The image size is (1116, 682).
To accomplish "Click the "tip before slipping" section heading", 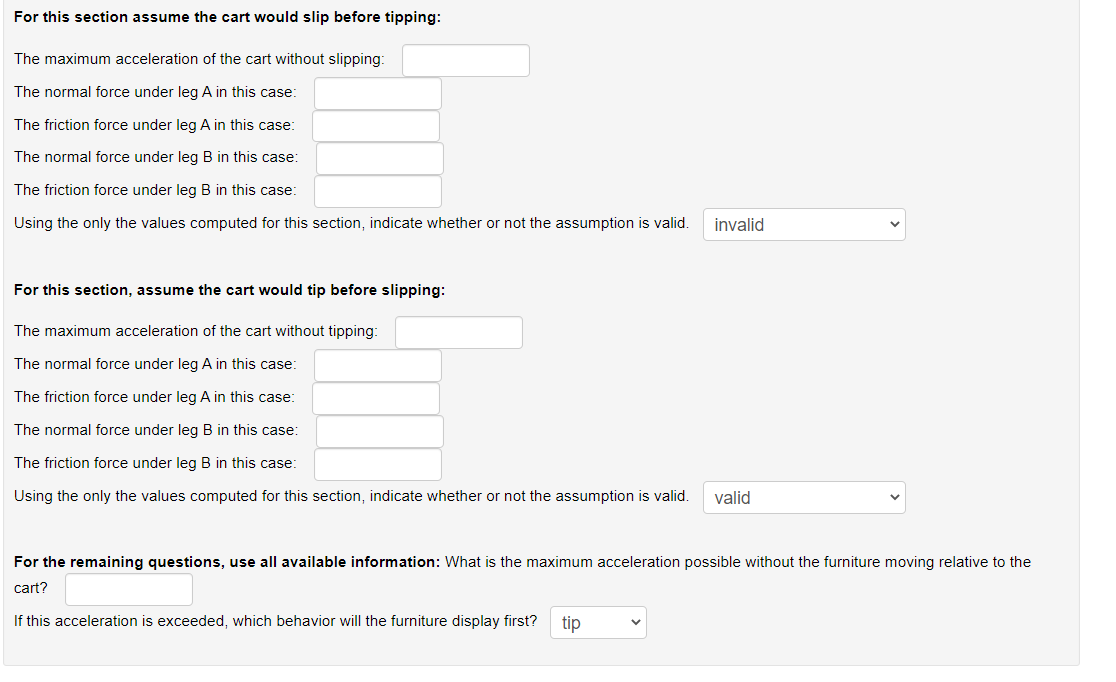I will tap(229, 290).
